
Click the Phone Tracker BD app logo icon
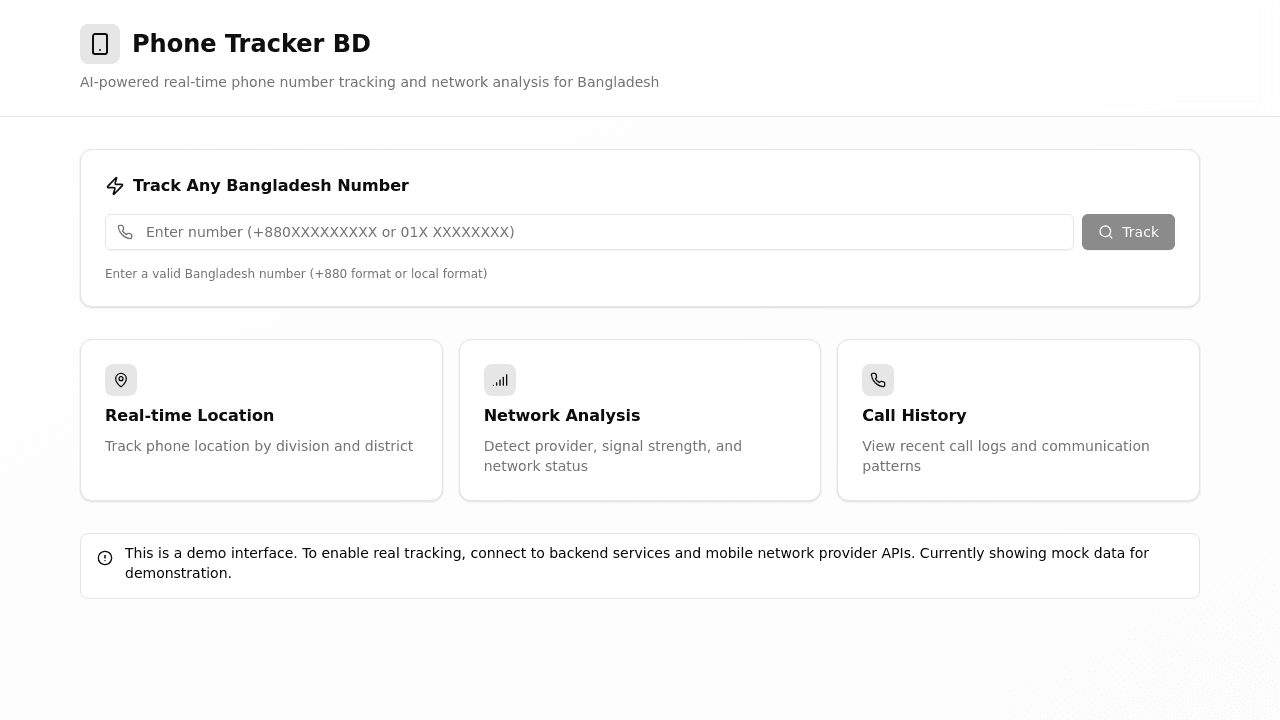[100, 44]
